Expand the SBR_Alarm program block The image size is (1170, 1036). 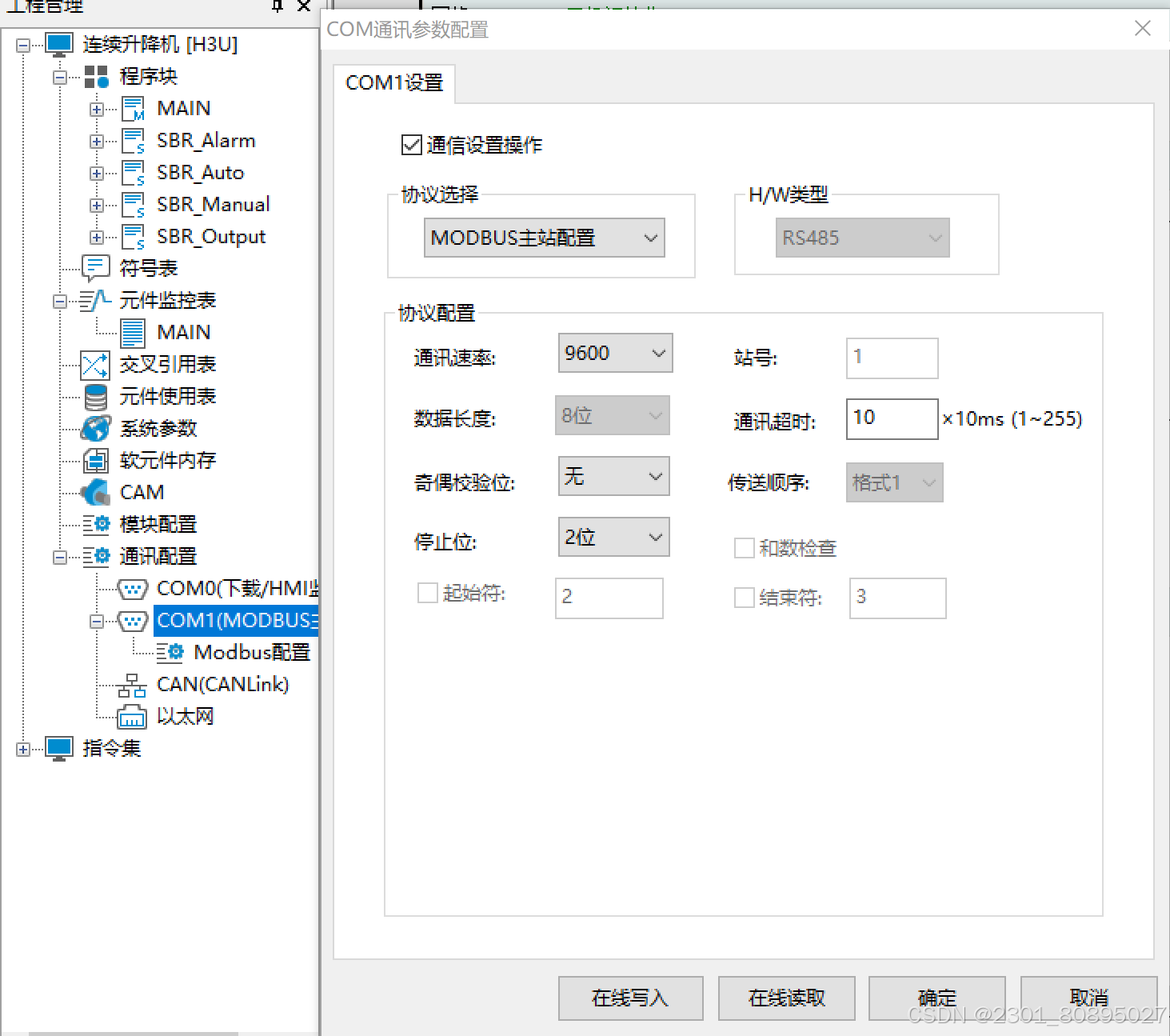[96, 140]
